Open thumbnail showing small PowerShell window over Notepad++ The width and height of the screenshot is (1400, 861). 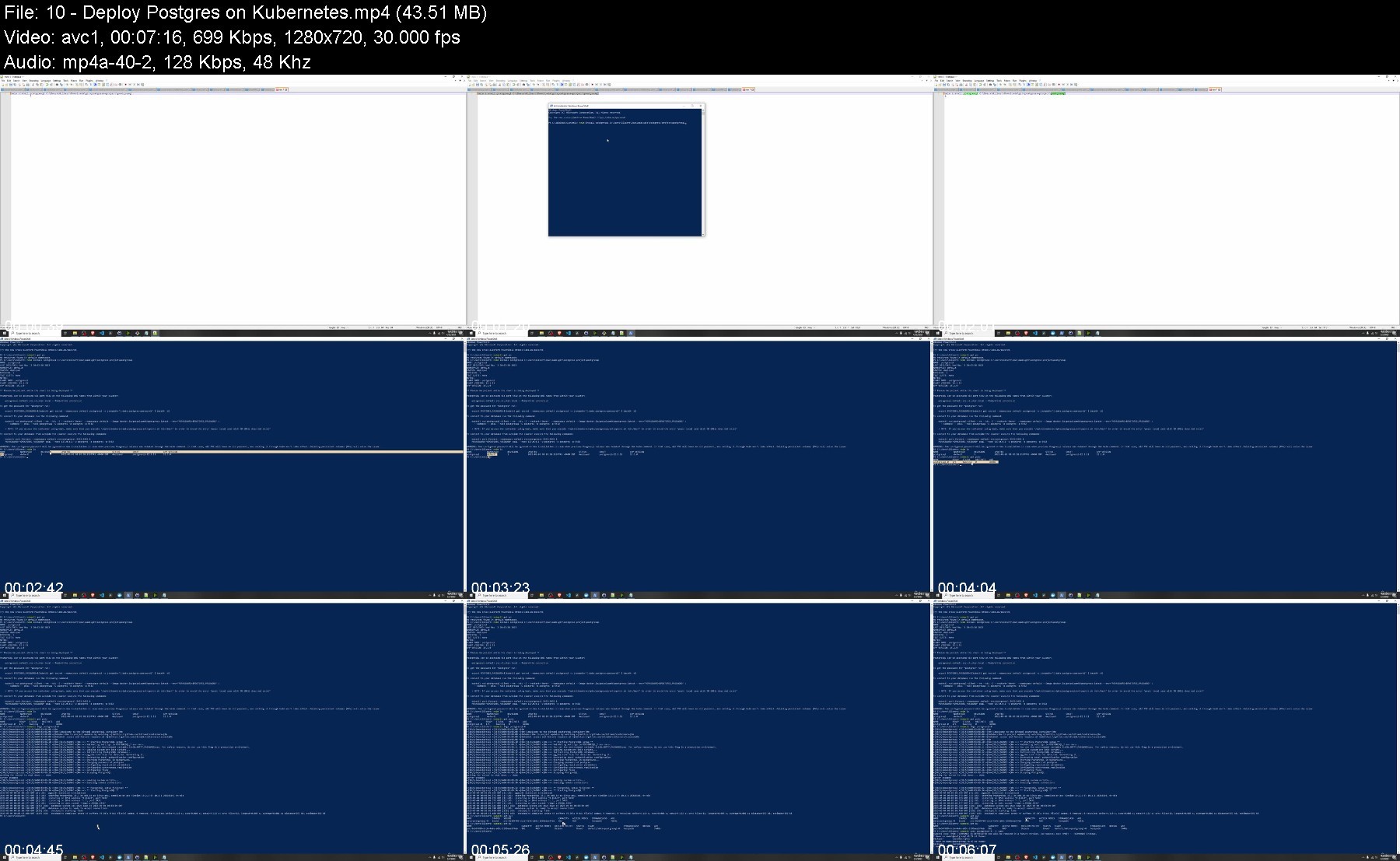699,205
